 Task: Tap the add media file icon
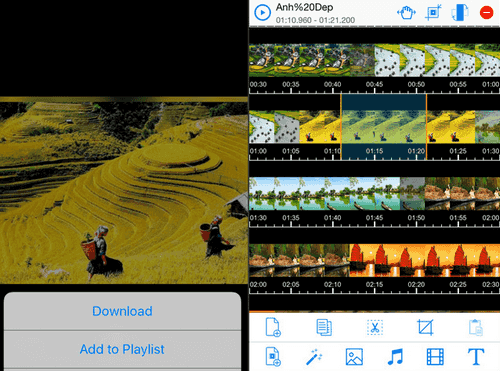(x=273, y=357)
